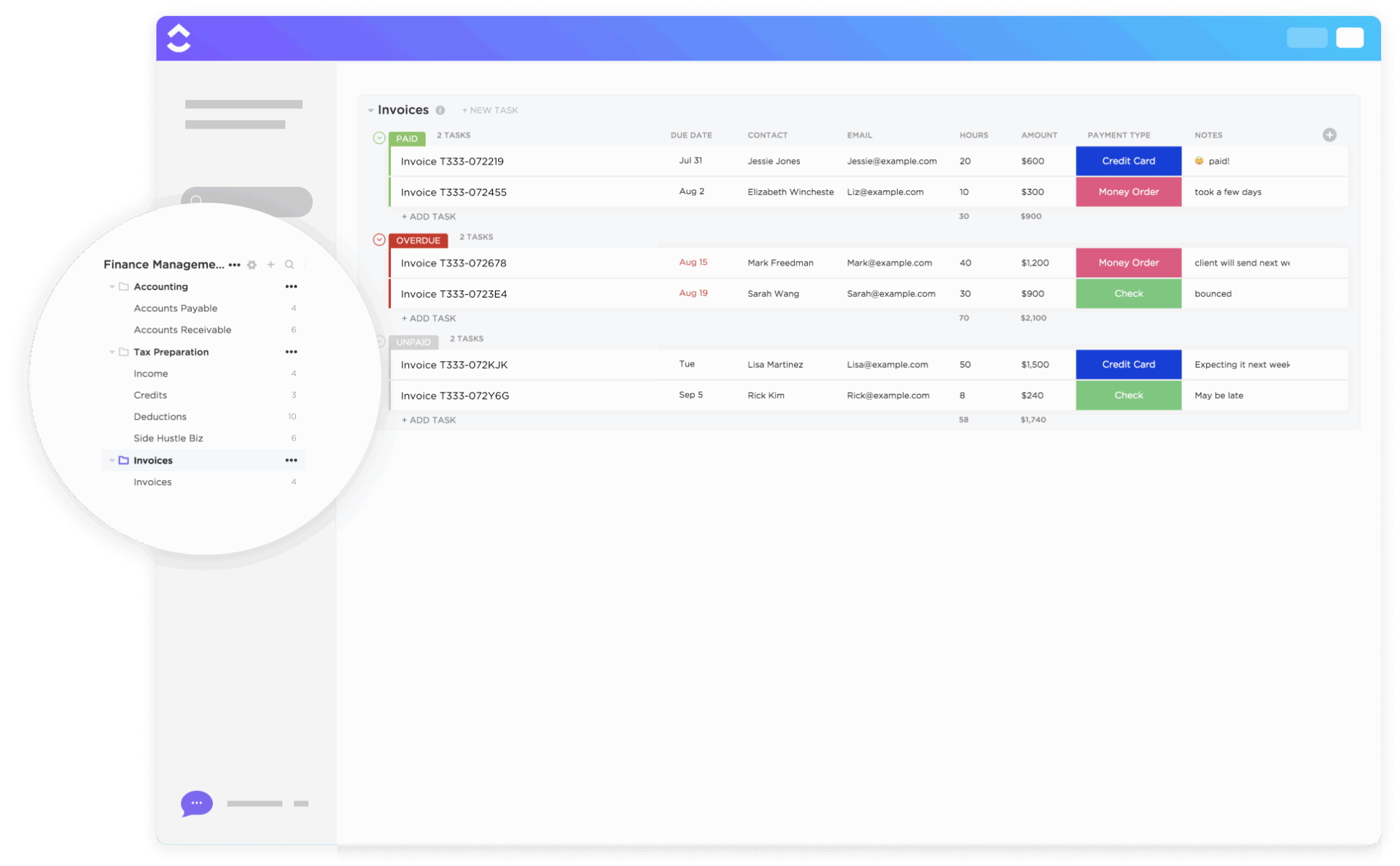Open settings via the gear next to Finance Management
Screen dimensions: 1400x866
(x=252, y=264)
